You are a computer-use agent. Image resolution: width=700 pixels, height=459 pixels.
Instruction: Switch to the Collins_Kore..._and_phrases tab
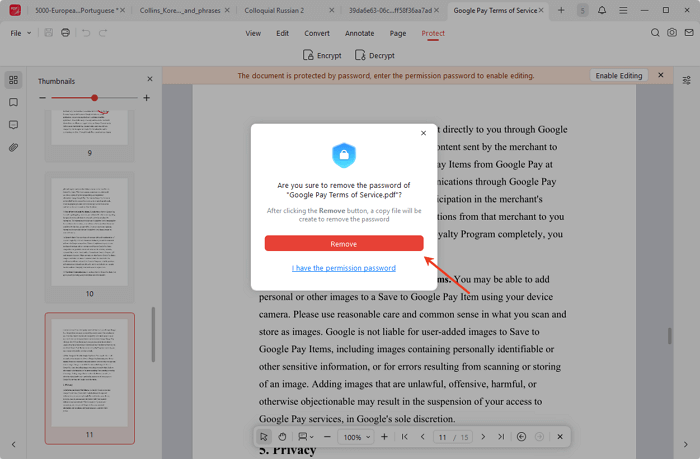point(180,10)
